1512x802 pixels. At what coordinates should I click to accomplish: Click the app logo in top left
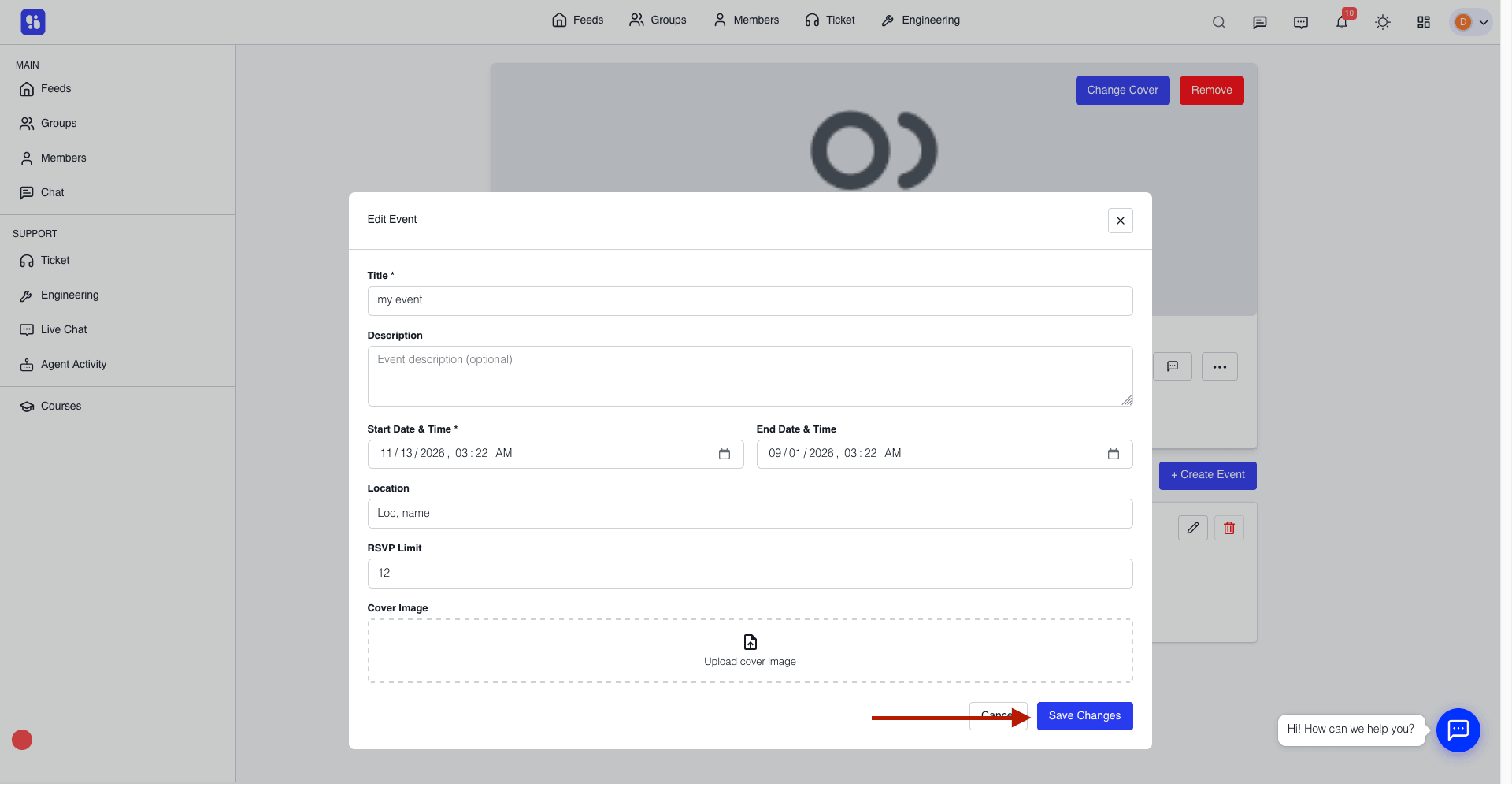pyautogui.click(x=33, y=22)
